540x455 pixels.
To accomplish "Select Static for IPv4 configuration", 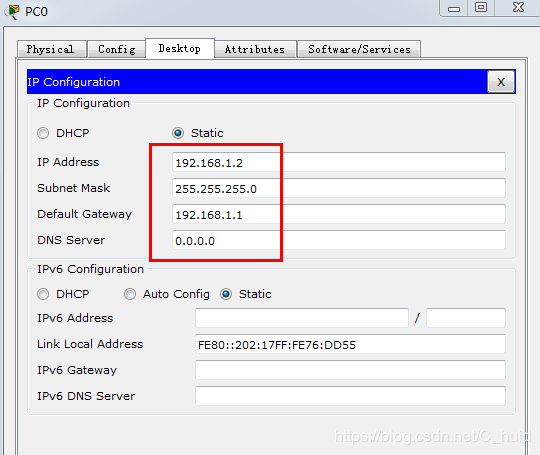I will point(178,133).
